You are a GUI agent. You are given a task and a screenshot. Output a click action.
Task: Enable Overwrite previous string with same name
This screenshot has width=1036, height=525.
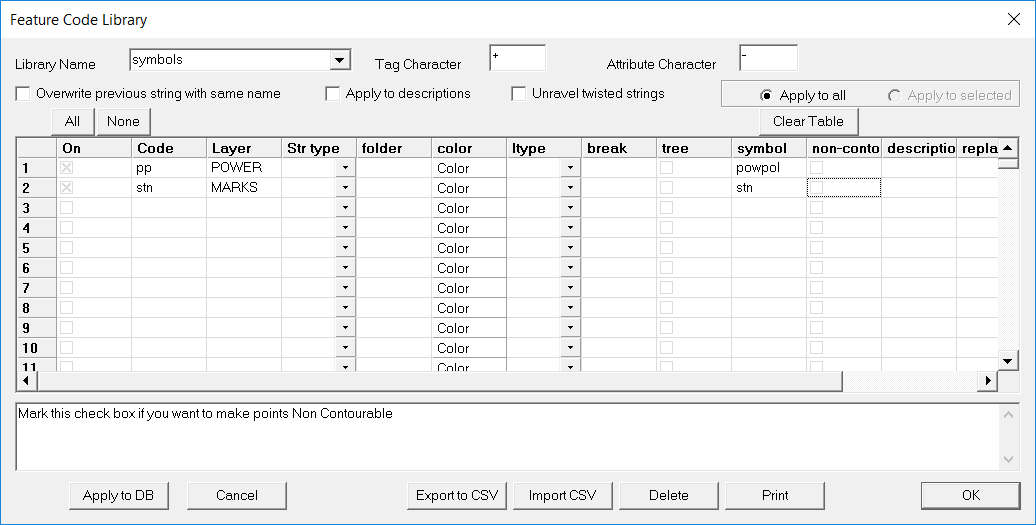pyautogui.click(x=23, y=94)
